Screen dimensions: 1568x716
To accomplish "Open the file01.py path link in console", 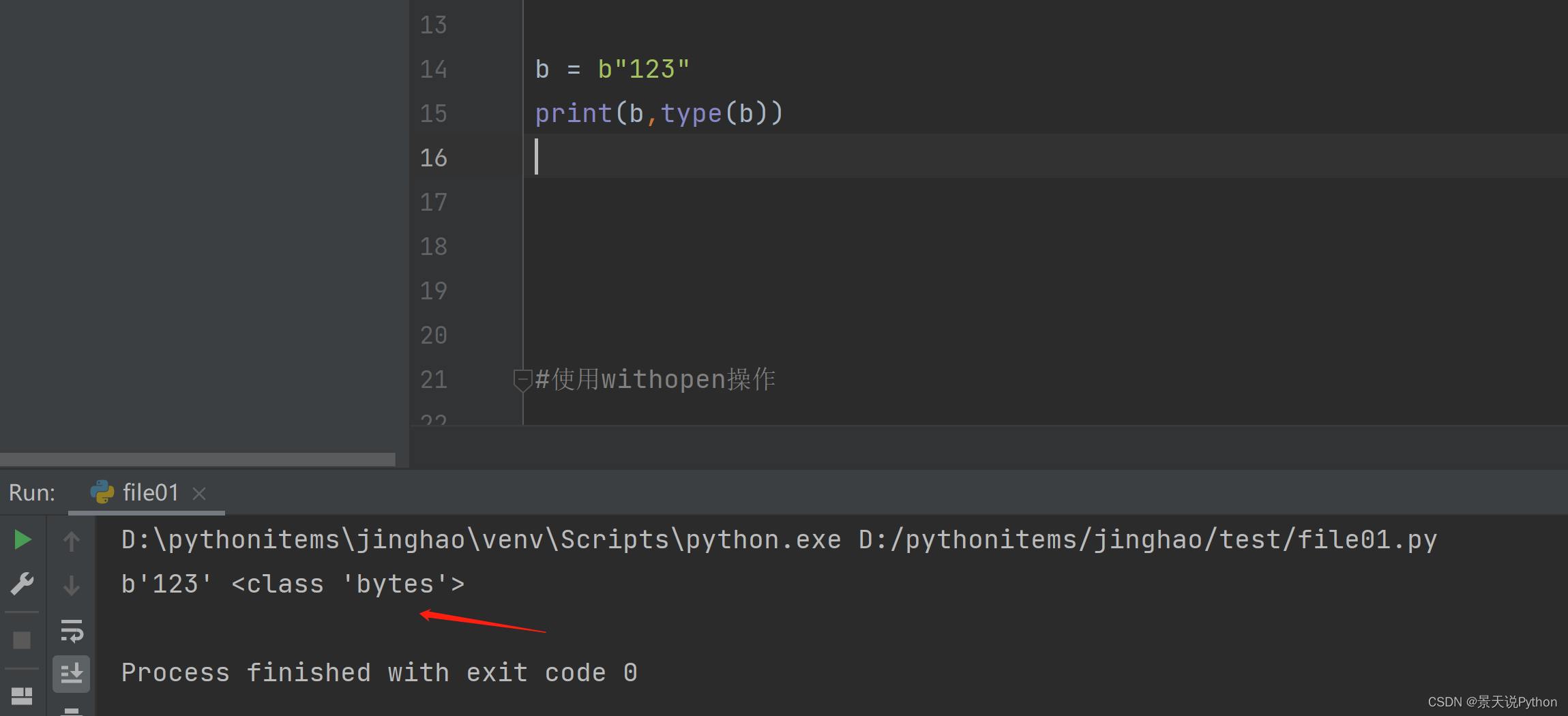I will click(x=1148, y=540).
